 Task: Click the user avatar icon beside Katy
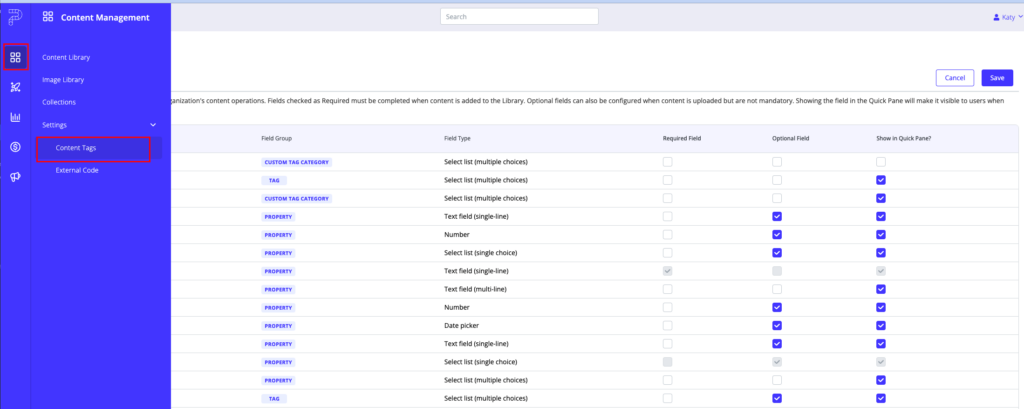pos(996,18)
